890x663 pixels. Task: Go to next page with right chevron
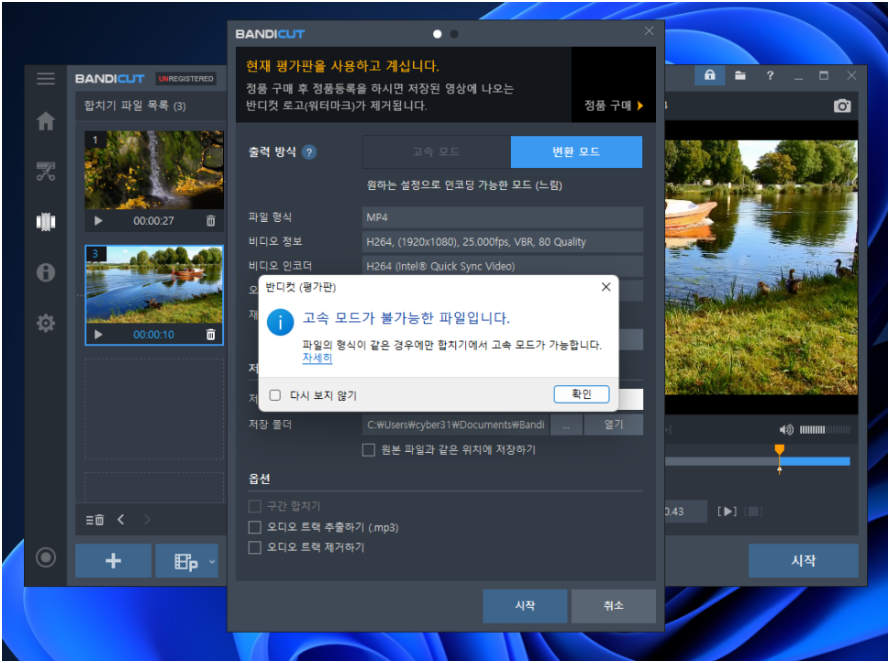pos(147,519)
